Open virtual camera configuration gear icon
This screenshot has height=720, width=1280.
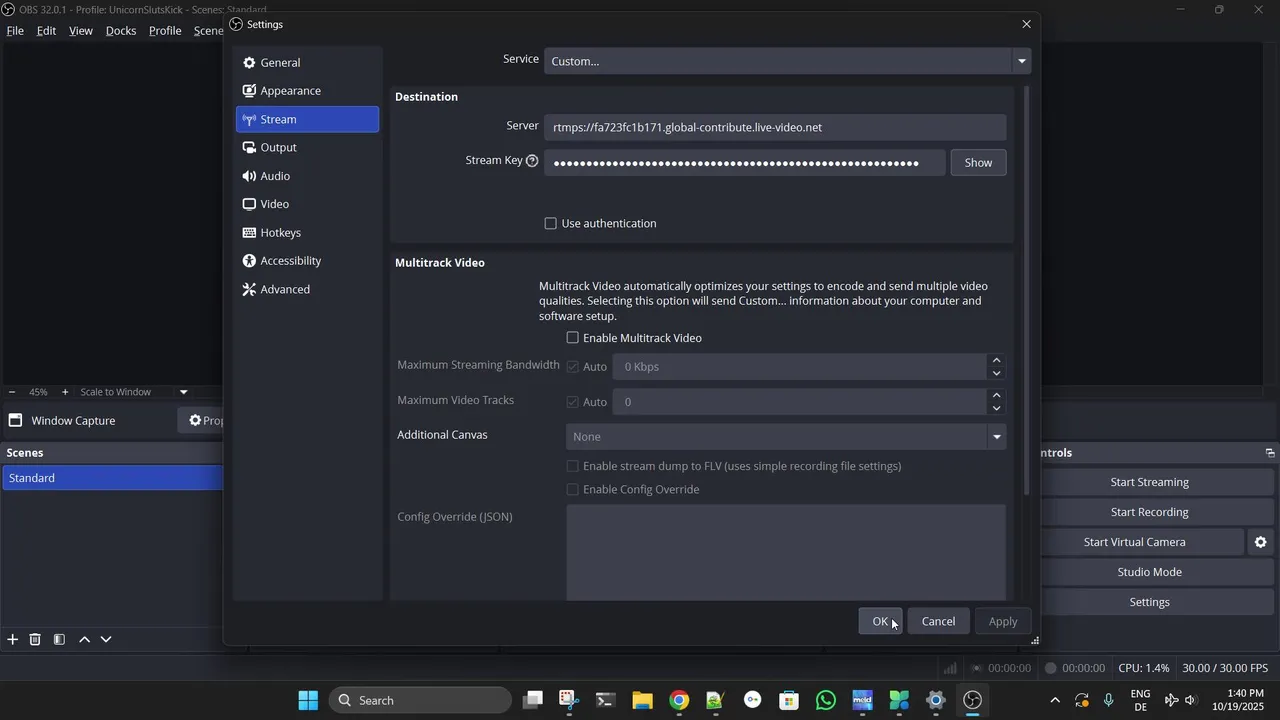[1261, 542]
